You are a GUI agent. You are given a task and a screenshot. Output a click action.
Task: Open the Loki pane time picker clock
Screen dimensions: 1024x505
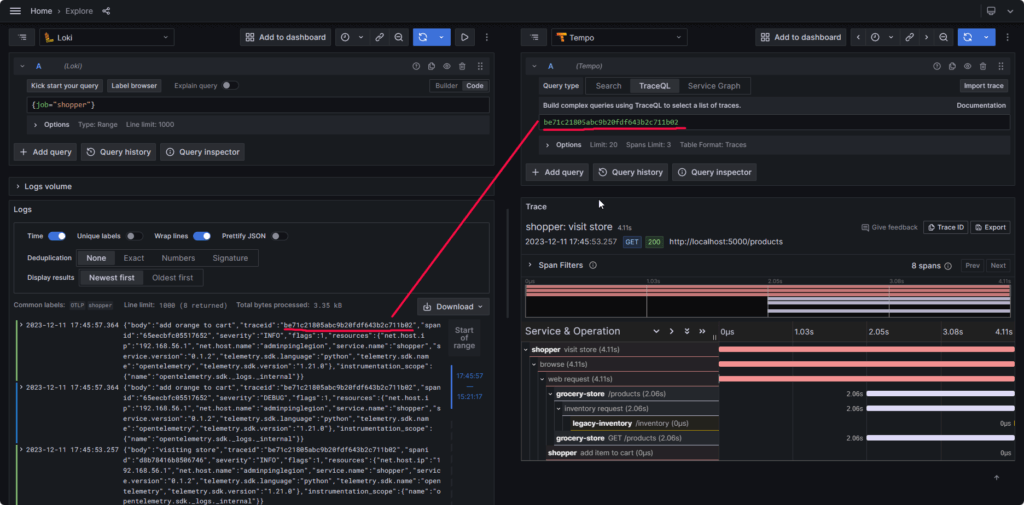click(345, 37)
